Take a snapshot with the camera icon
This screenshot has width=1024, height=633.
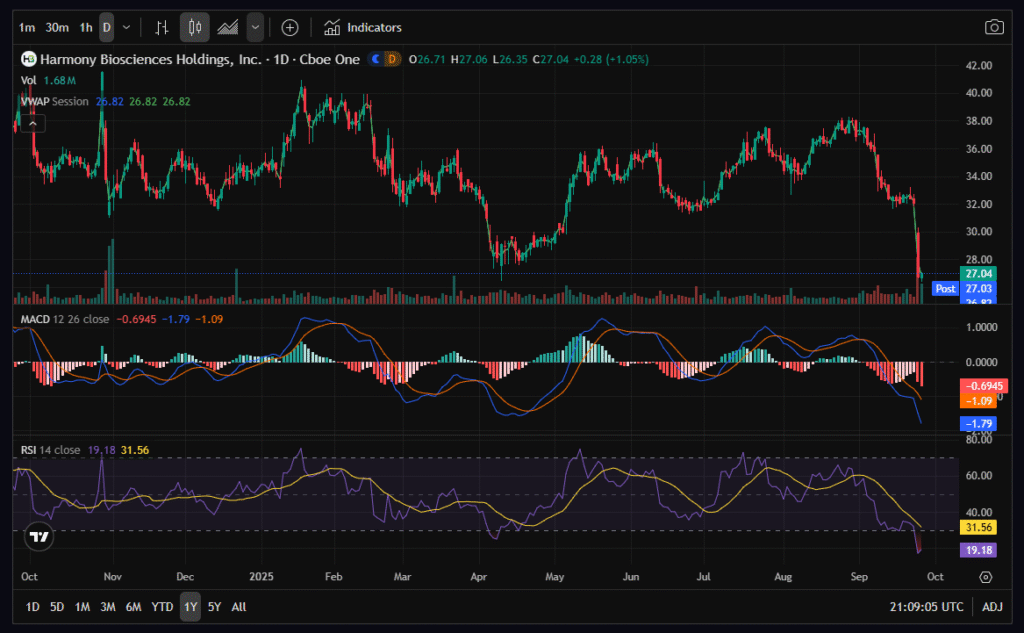point(993,27)
